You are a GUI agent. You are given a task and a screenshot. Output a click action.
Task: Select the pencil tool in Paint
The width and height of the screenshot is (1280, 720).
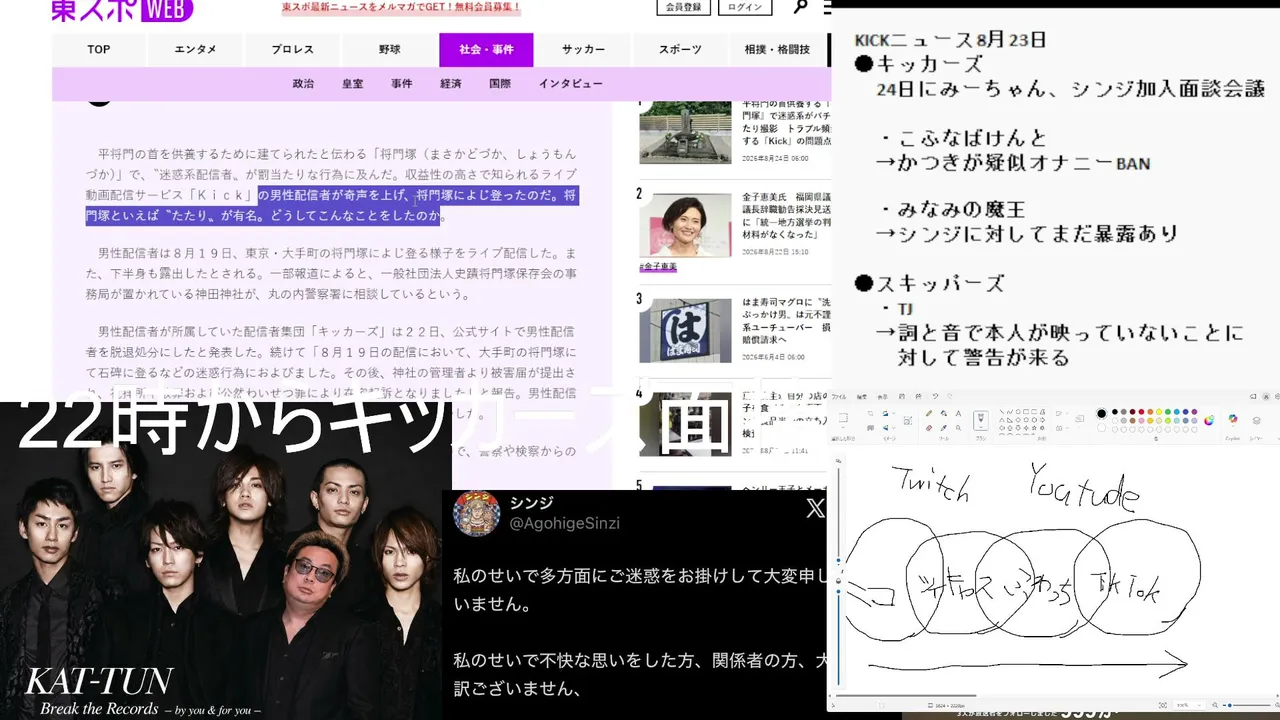click(929, 413)
